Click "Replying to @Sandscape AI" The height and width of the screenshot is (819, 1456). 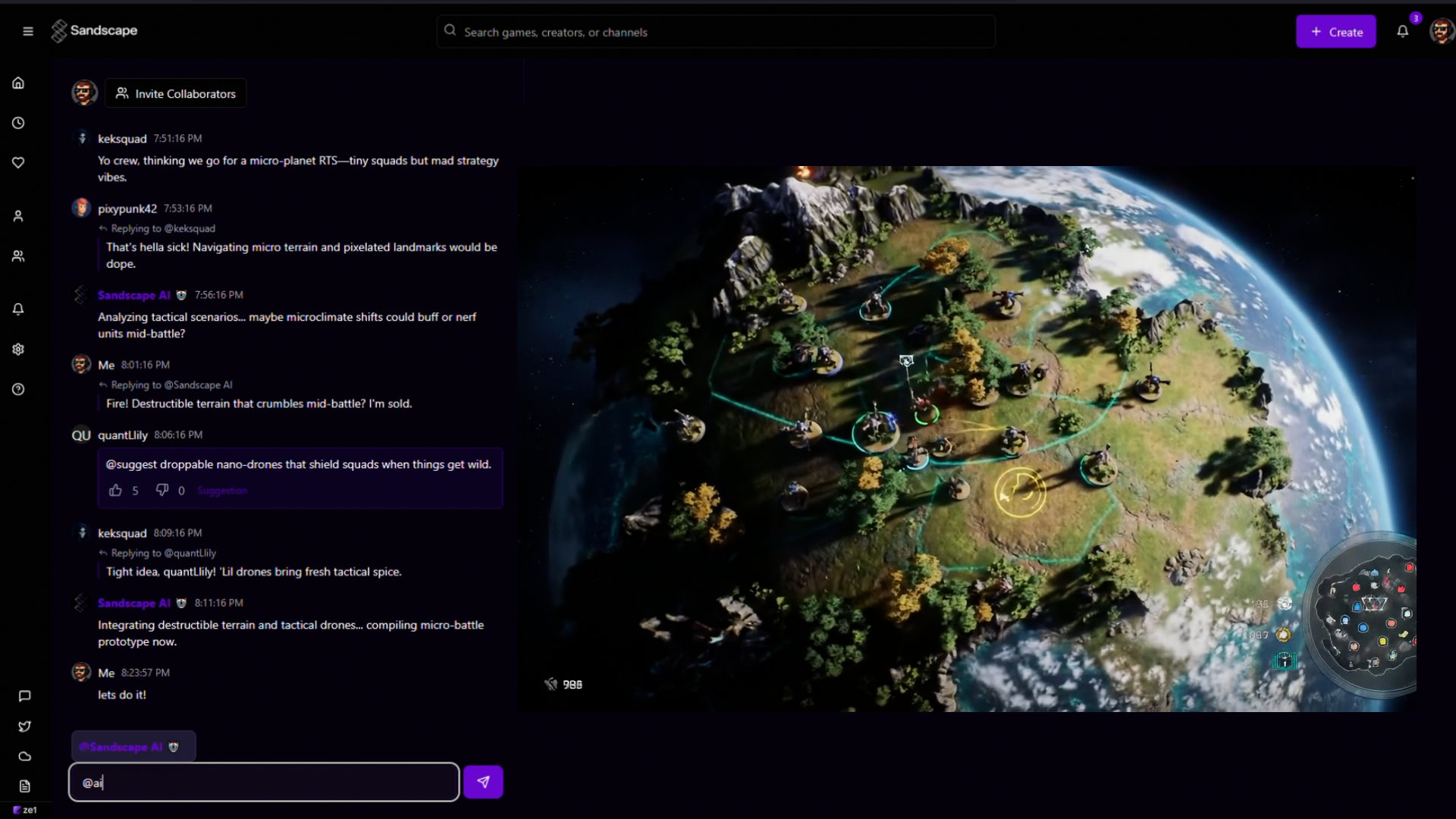(171, 384)
